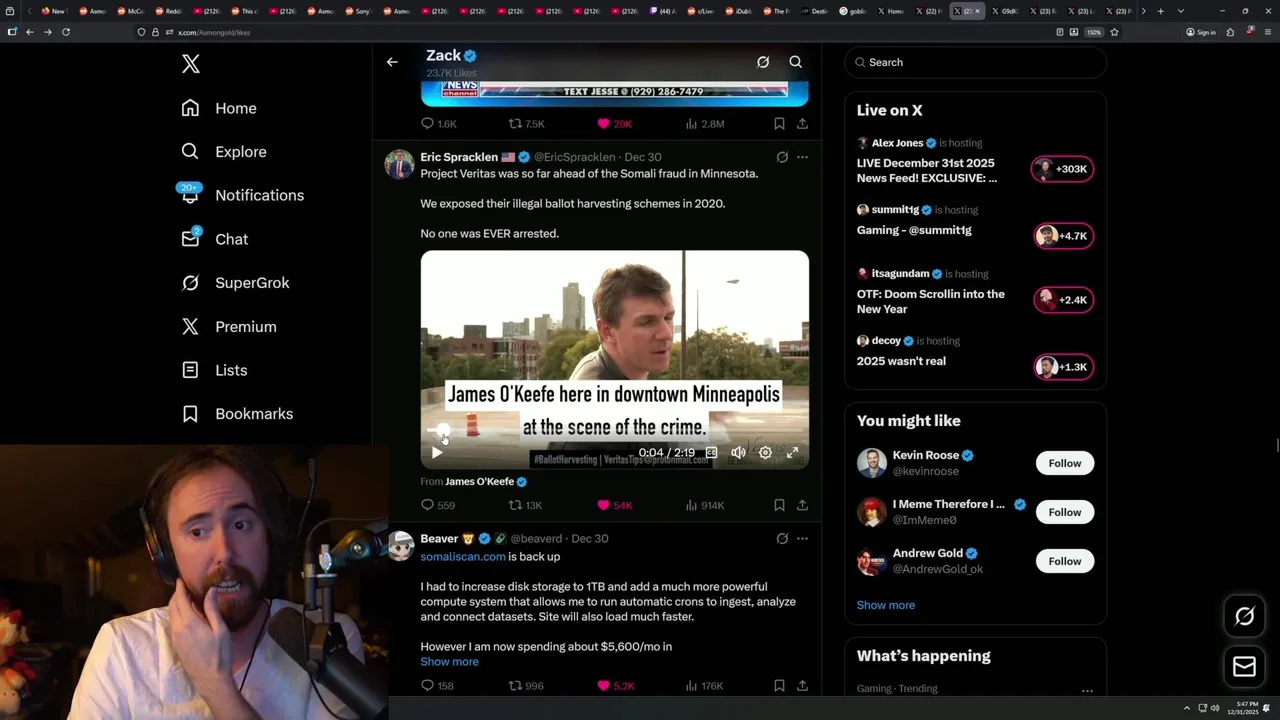Viewport: 1280px width, 720px height.
Task: Bookmark the top post with 2.8M views
Action: click(779, 124)
